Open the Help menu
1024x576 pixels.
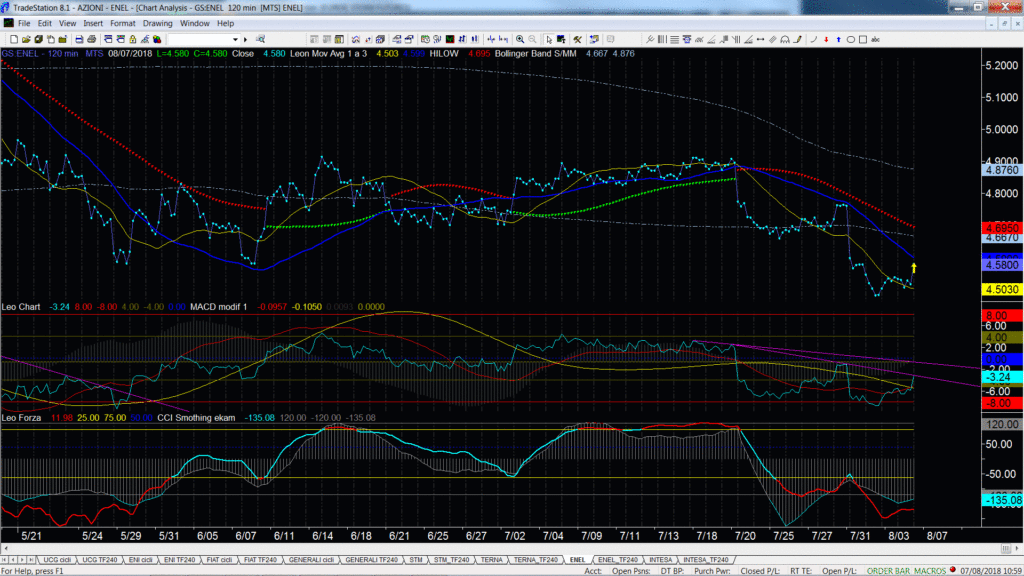tap(225, 24)
